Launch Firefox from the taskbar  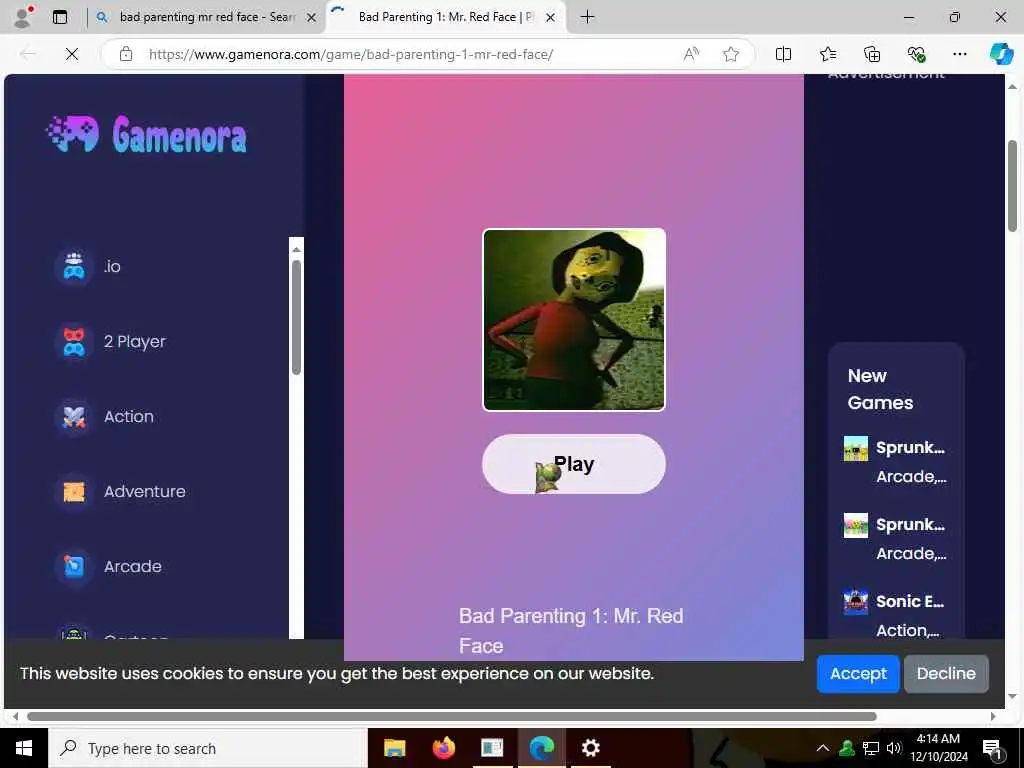pyautogui.click(x=443, y=748)
